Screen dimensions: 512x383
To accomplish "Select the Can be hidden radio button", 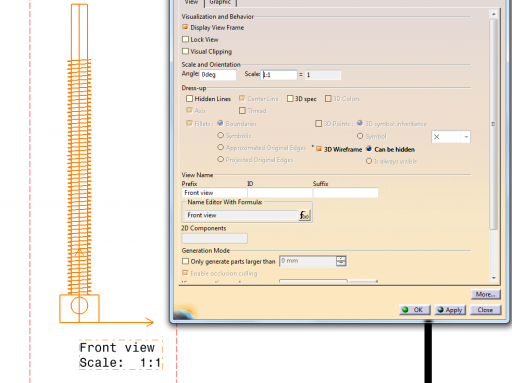I will pyautogui.click(x=369, y=149).
